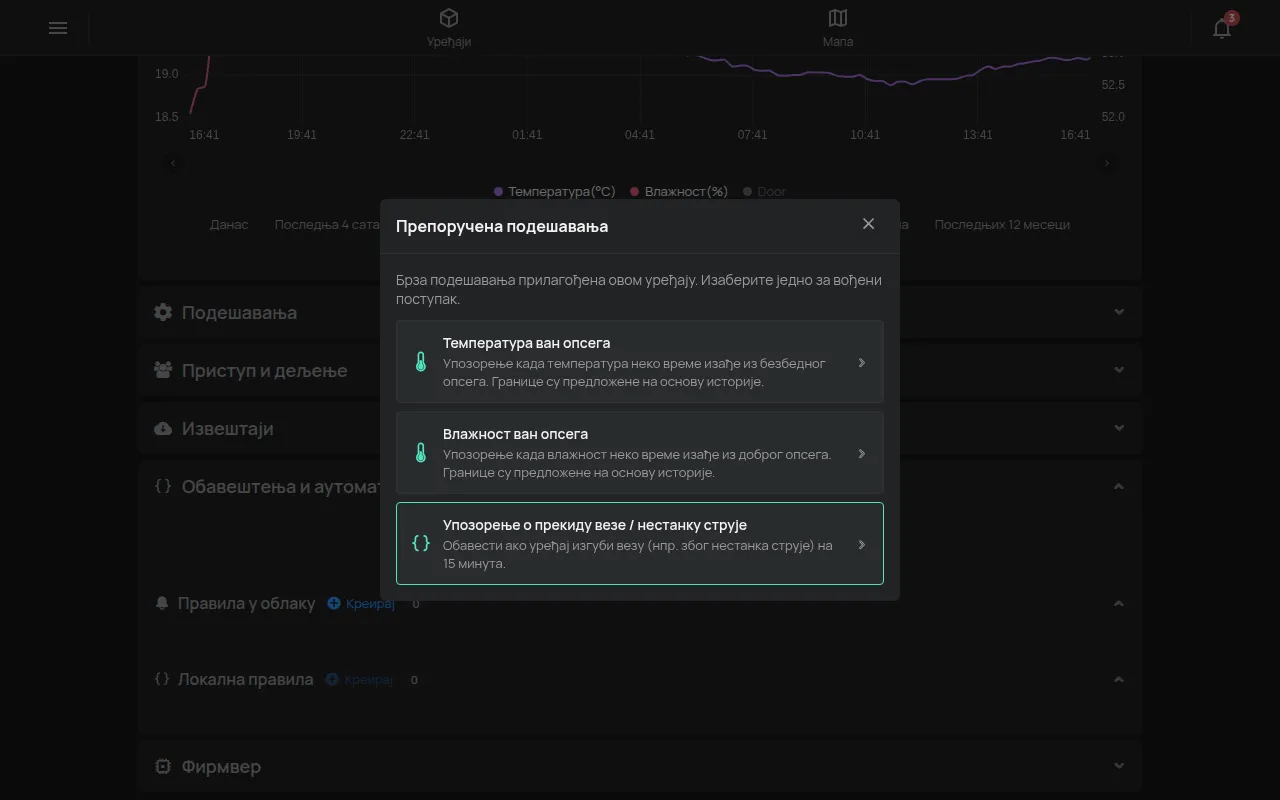This screenshot has width=1280, height=800.
Task: Toggle the Влажност(%) chart legend
Action: pyautogui.click(x=679, y=191)
